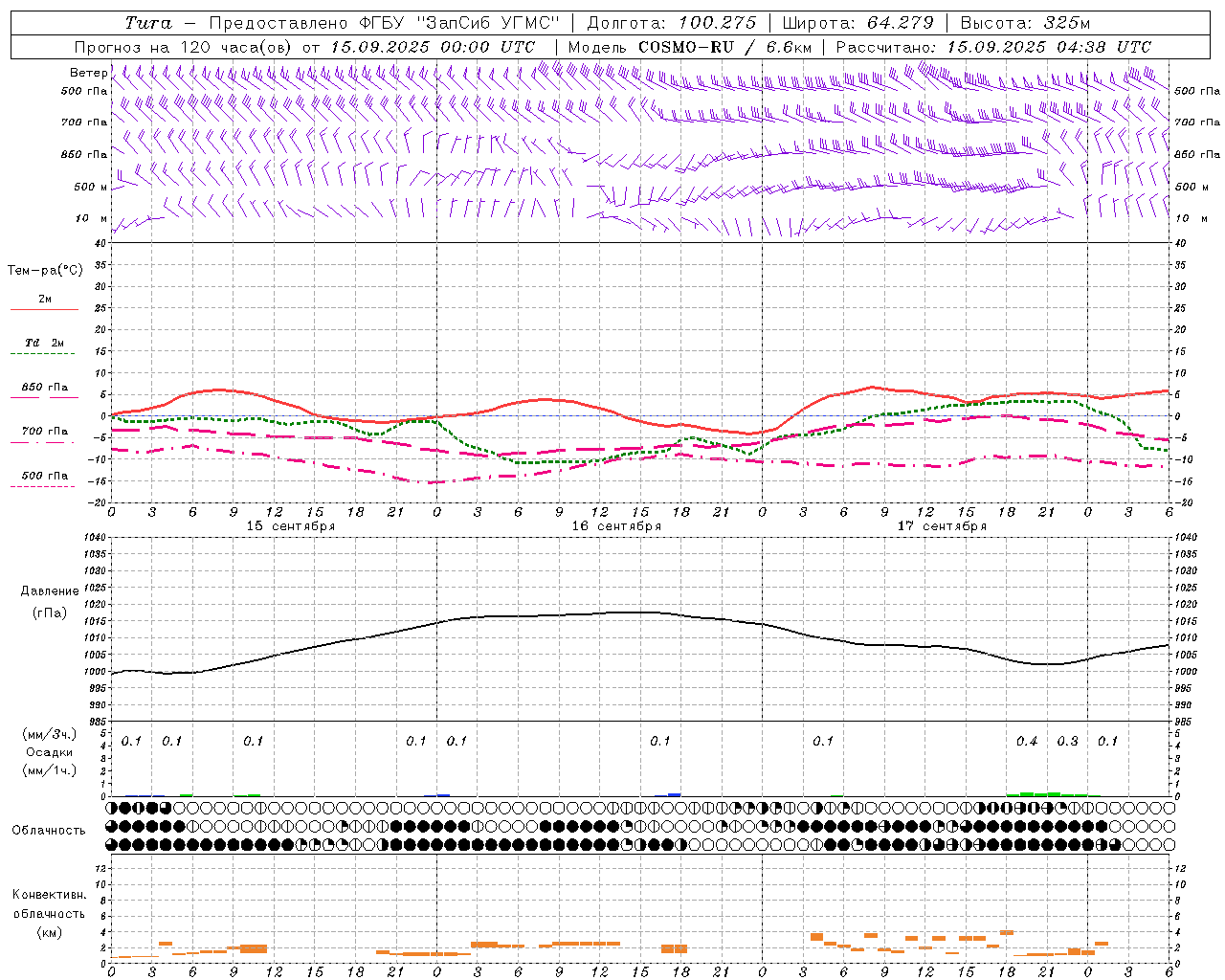This screenshot has width=1225, height=980.
Task: Click precipitation value 0.3
Action: tap(1067, 742)
